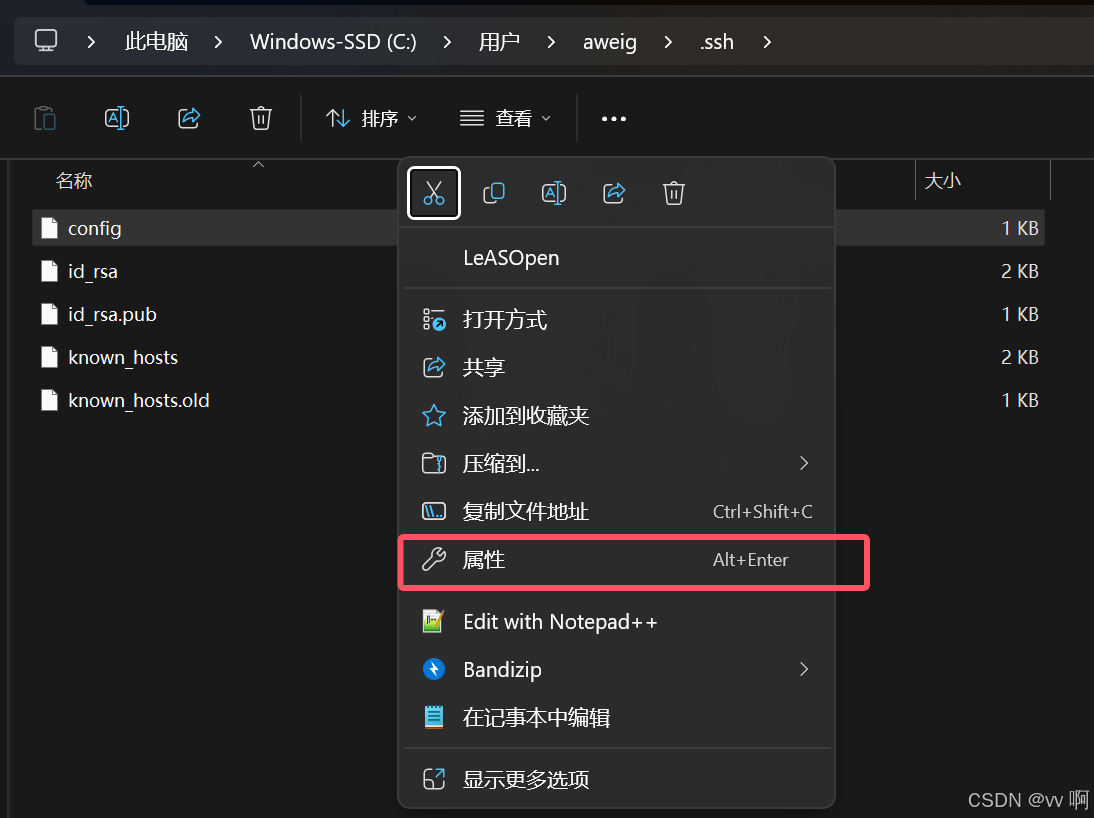Click .ssh in the address bar
1094x818 pixels.
coord(717,42)
